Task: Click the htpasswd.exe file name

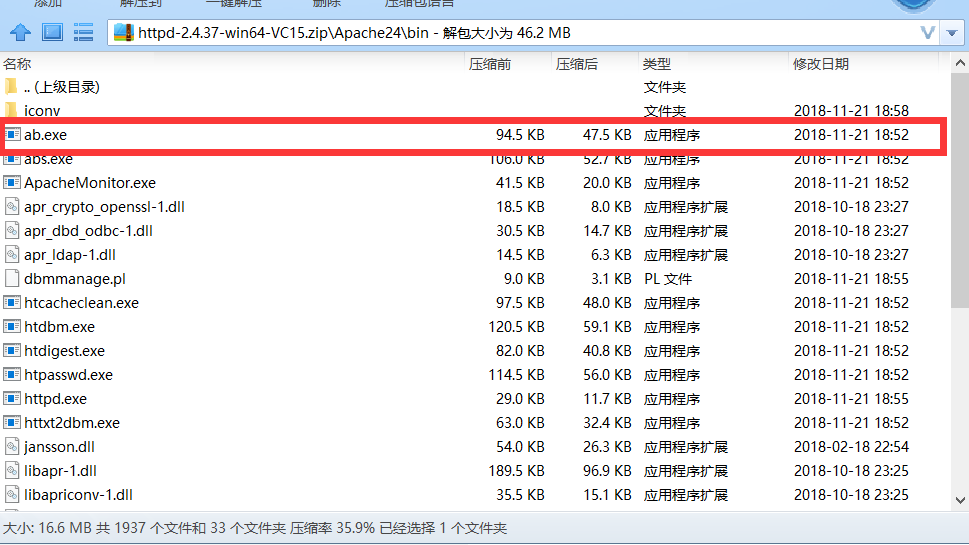Action: [69, 375]
